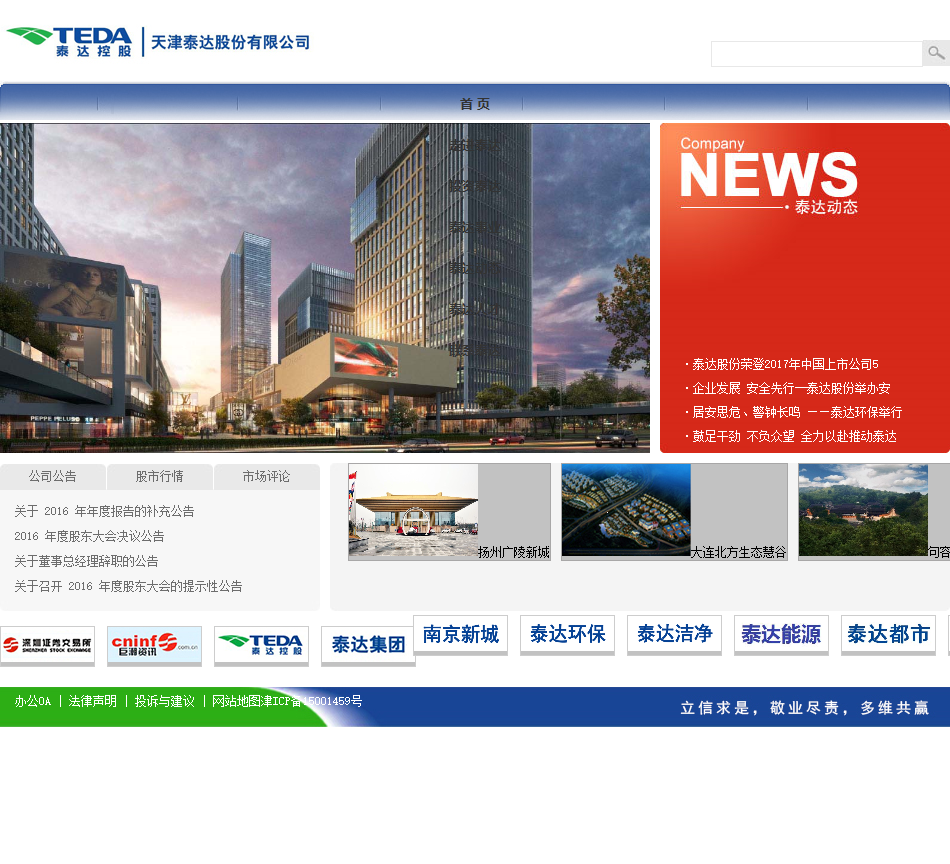Click the Company NEWS 泰达动态 heading
The height and width of the screenshot is (864, 950).
click(x=769, y=176)
